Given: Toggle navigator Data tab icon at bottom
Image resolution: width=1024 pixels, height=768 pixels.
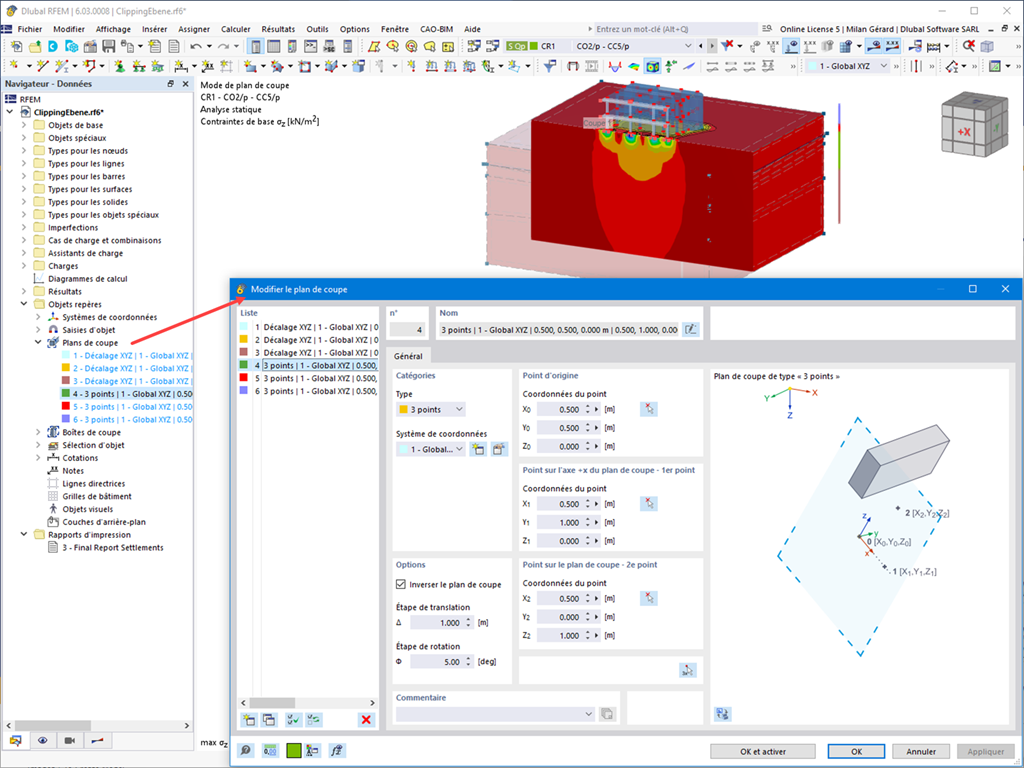Looking at the screenshot, I should (x=16, y=741).
